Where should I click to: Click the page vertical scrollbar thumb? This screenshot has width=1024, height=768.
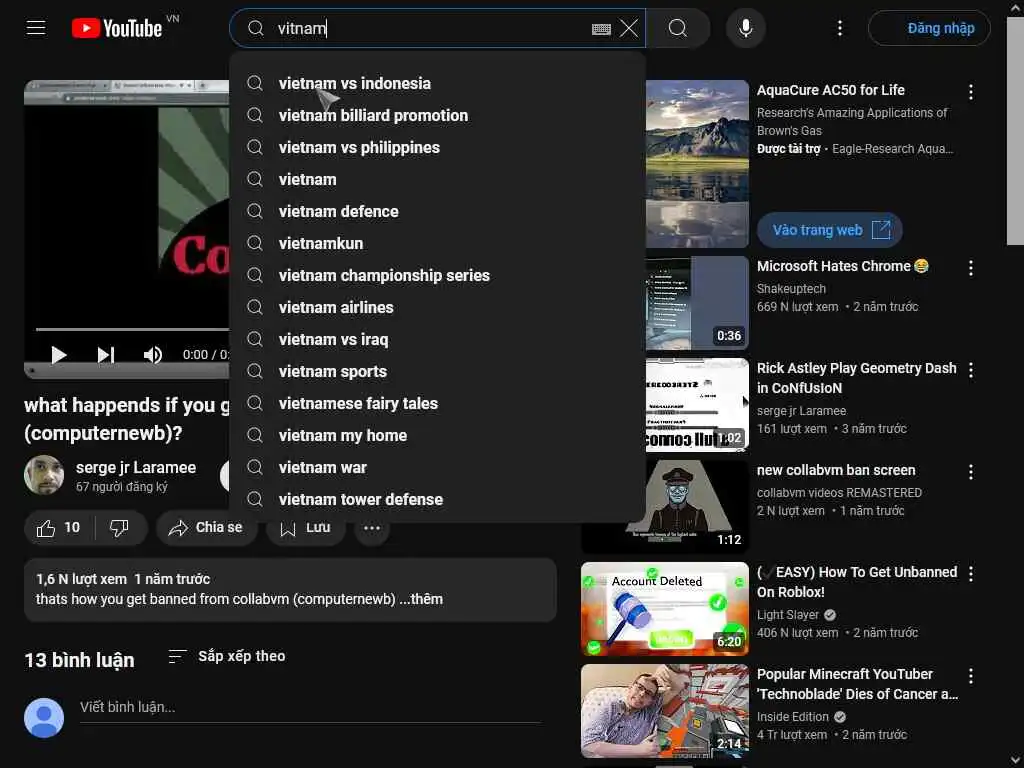pos(1015,131)
